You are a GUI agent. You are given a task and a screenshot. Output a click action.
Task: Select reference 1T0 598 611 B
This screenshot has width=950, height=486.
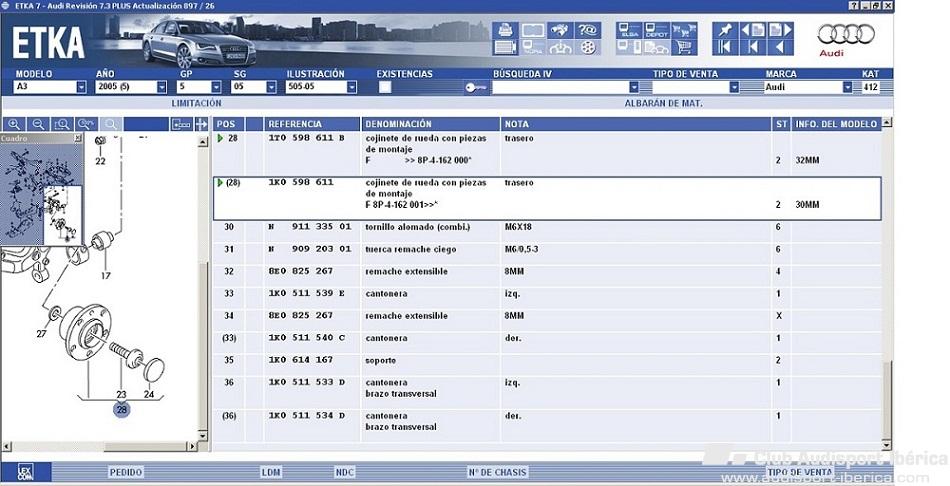(307, 138)
